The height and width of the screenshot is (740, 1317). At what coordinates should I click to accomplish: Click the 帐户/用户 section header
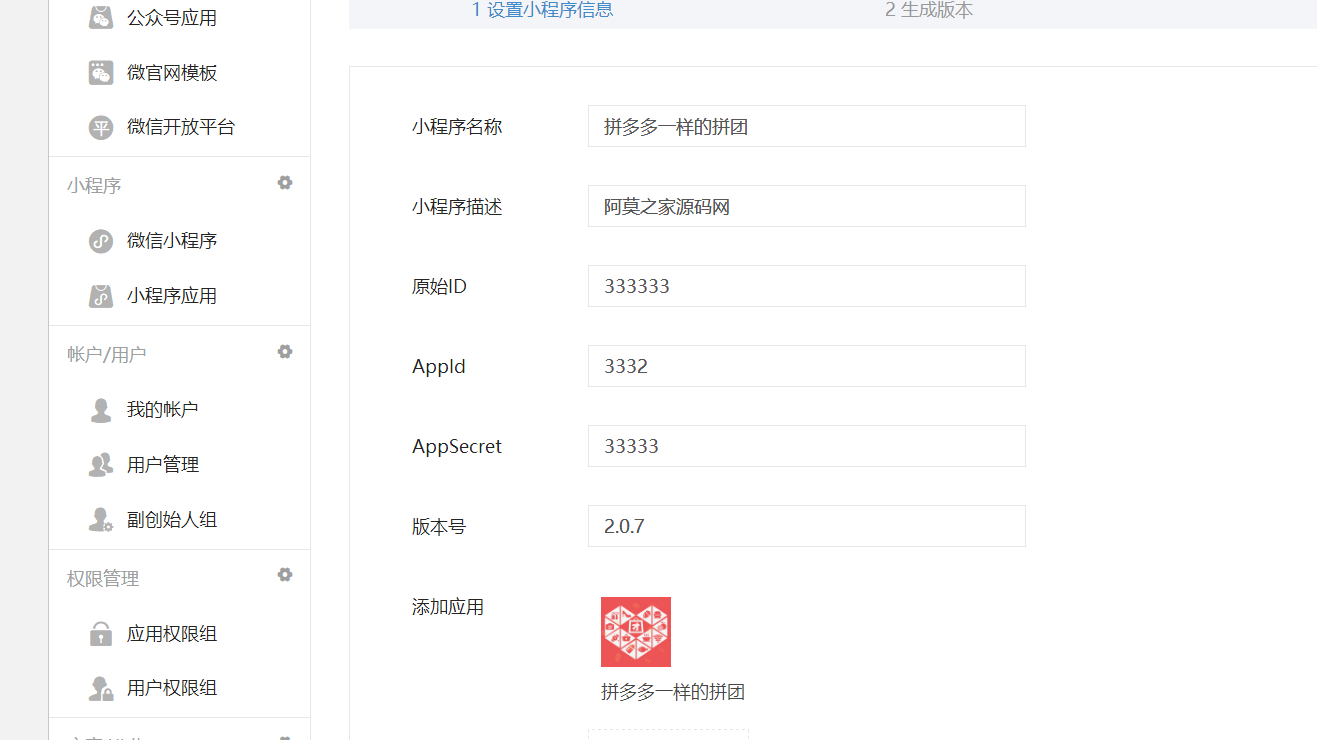click(107, 355)
